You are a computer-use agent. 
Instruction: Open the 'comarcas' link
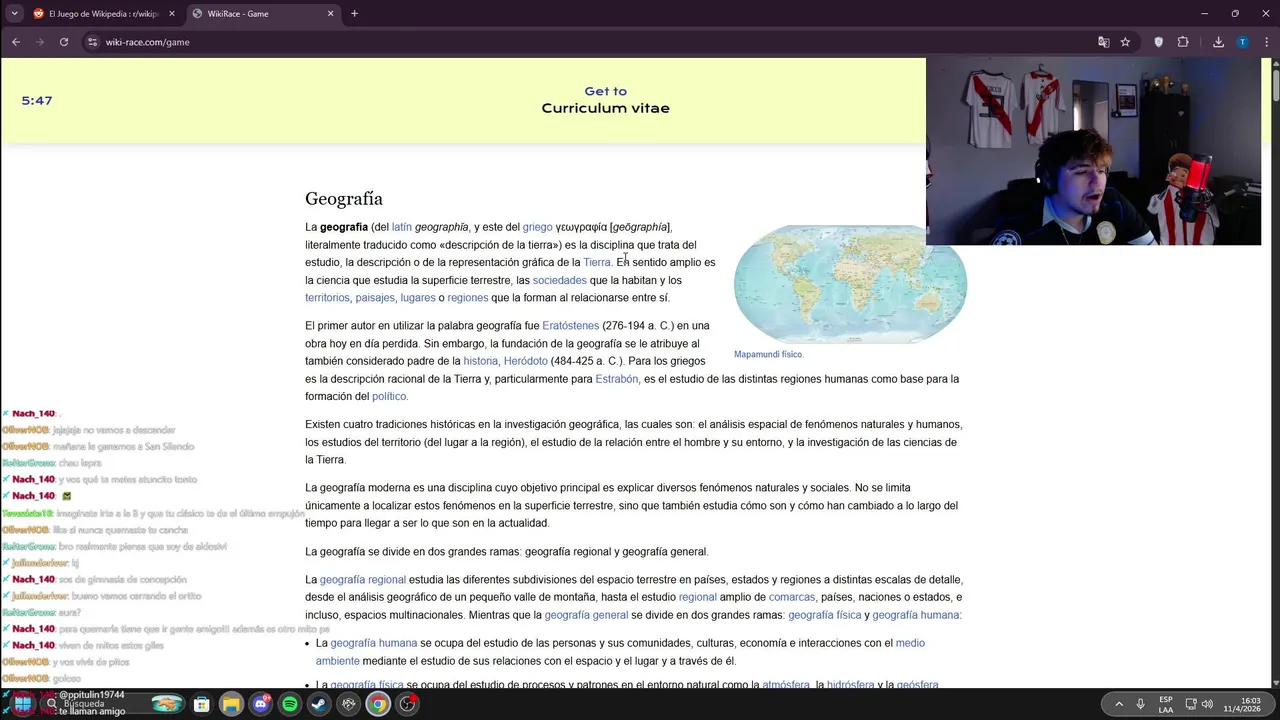[791, 597]
